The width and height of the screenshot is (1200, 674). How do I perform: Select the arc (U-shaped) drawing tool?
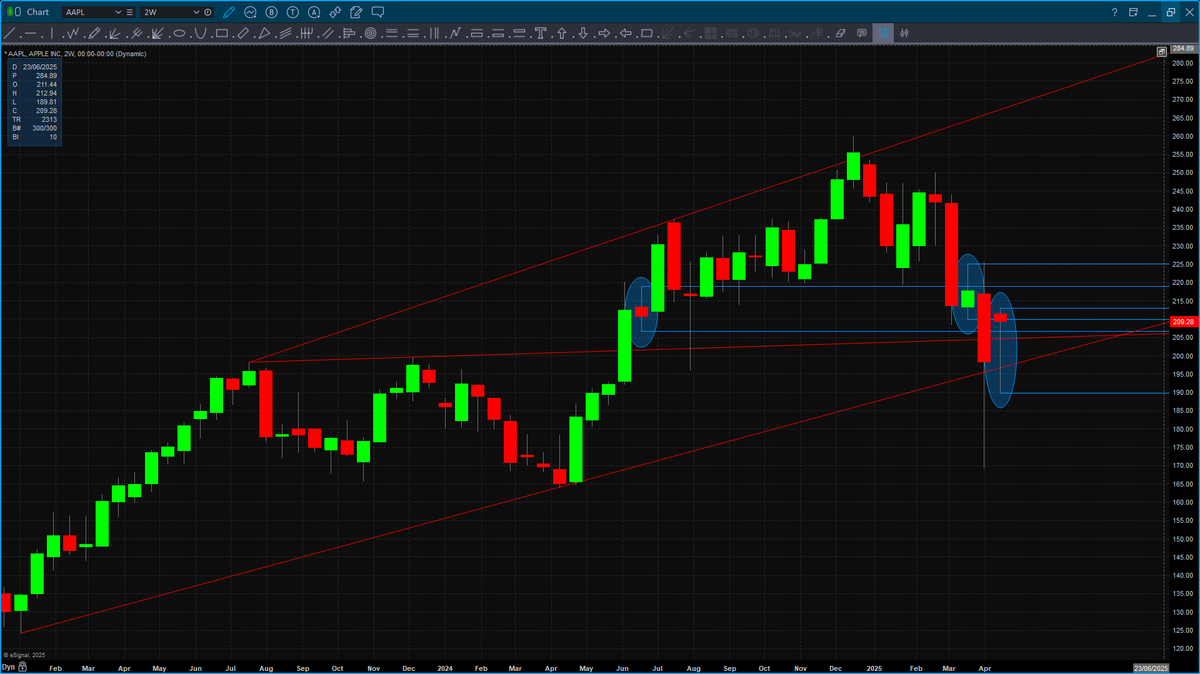199,33
